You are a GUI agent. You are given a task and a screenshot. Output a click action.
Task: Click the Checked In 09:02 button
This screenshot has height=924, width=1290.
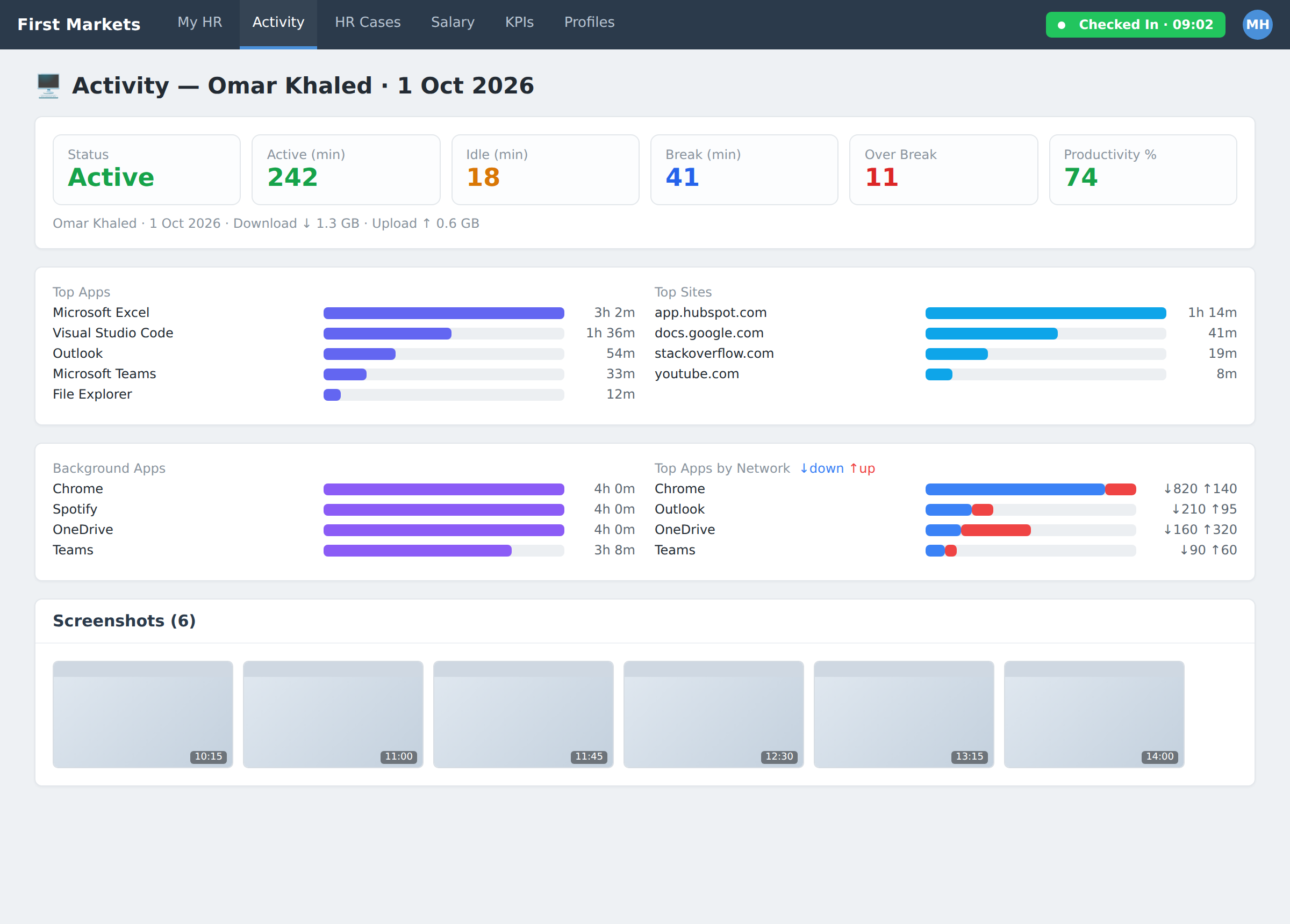[x=1135, y=25]
